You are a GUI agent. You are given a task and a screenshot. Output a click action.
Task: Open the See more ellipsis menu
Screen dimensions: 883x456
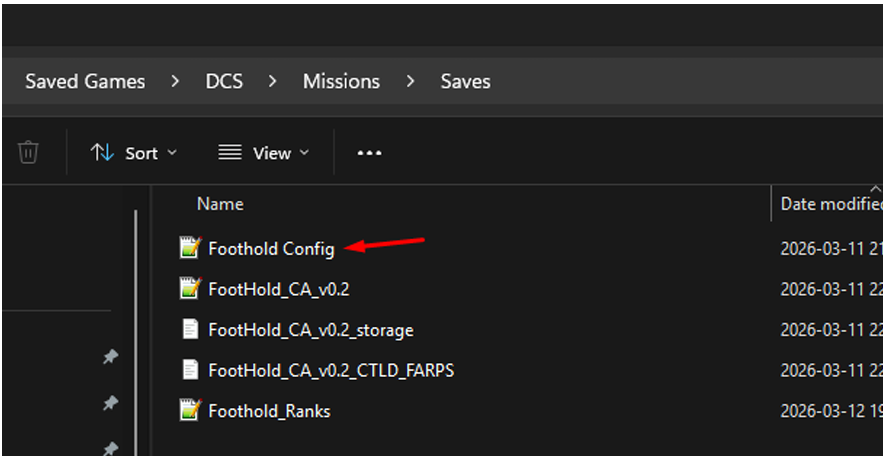coord(369,153)
